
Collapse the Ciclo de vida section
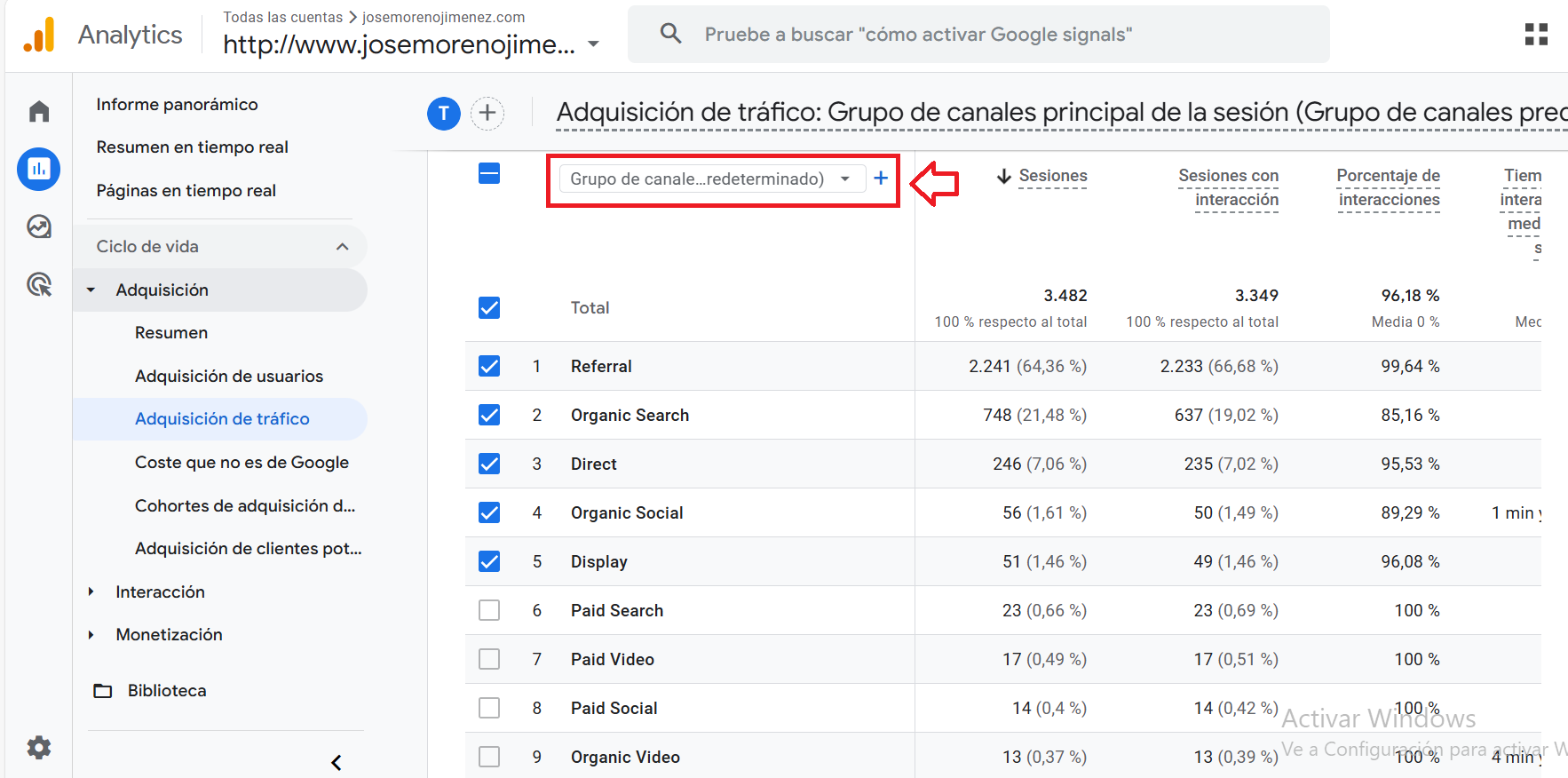point(342,247)
